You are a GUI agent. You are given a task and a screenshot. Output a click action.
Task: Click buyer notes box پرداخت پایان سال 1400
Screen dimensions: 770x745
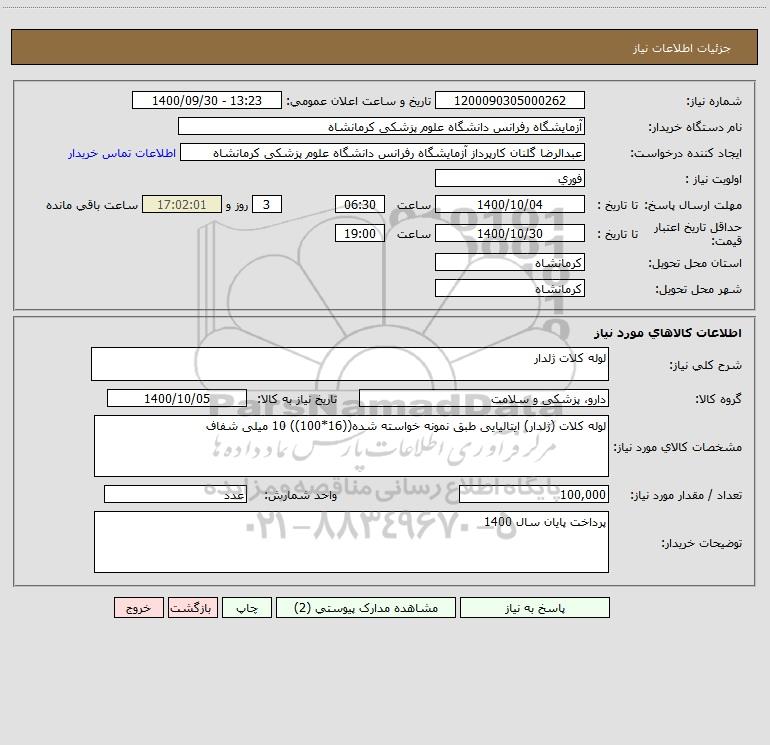pyautogui.click(x=351, y=542)
